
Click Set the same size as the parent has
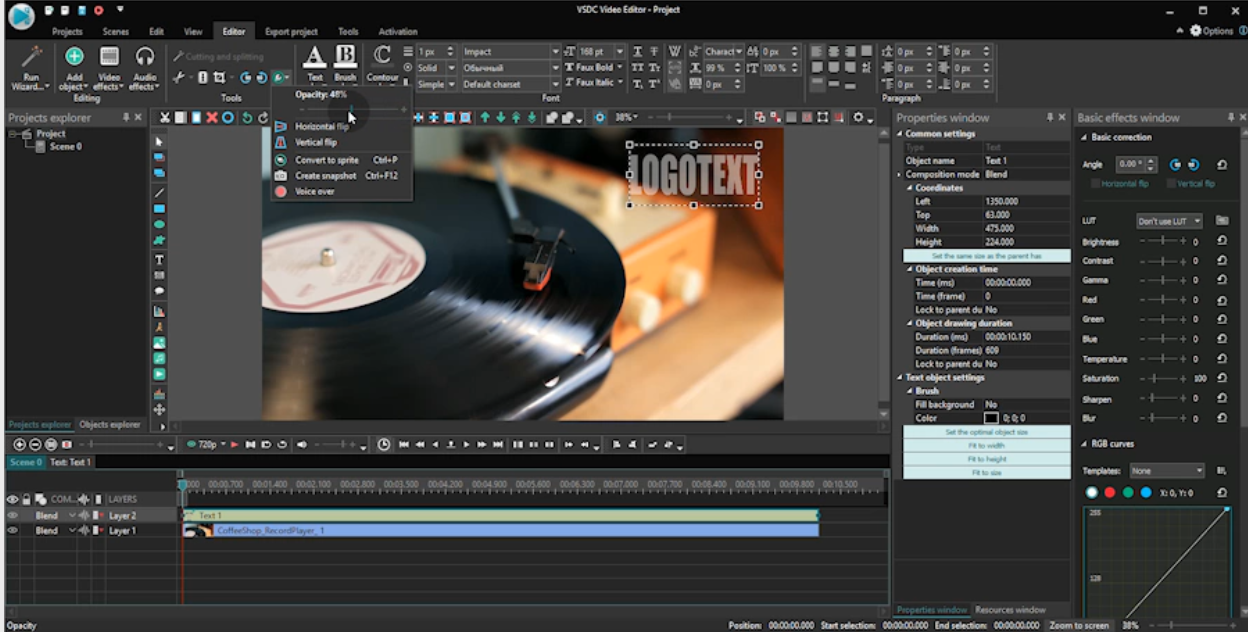click(x=986, y=256)
